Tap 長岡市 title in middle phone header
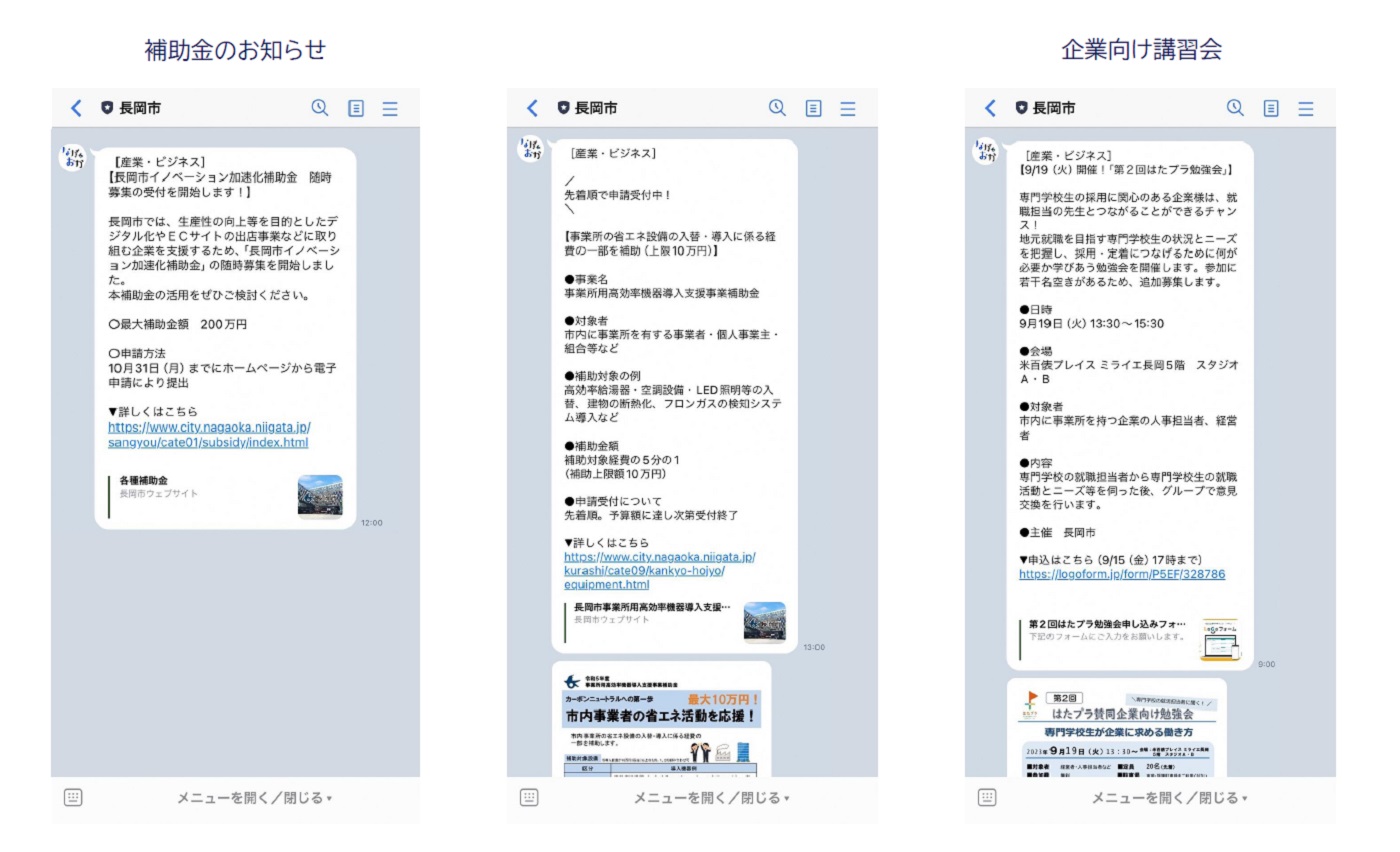The image size is (1400, 852). (596, 108)
